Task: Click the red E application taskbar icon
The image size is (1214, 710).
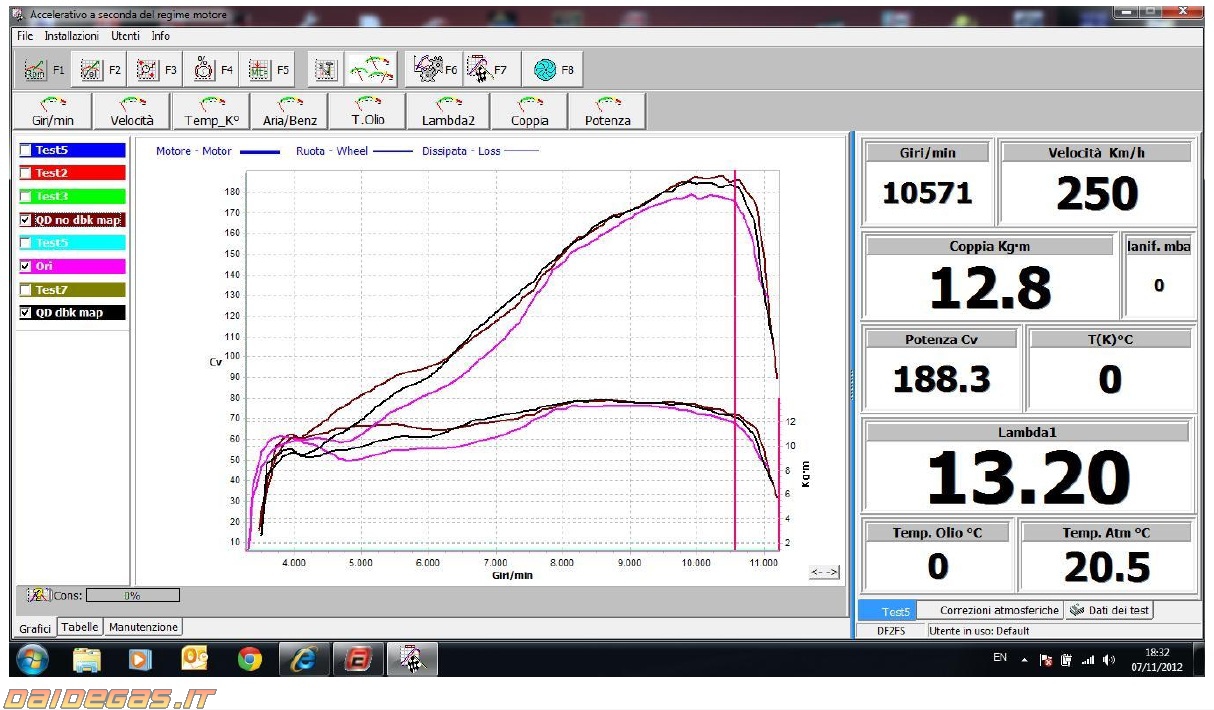Action: 358,659
